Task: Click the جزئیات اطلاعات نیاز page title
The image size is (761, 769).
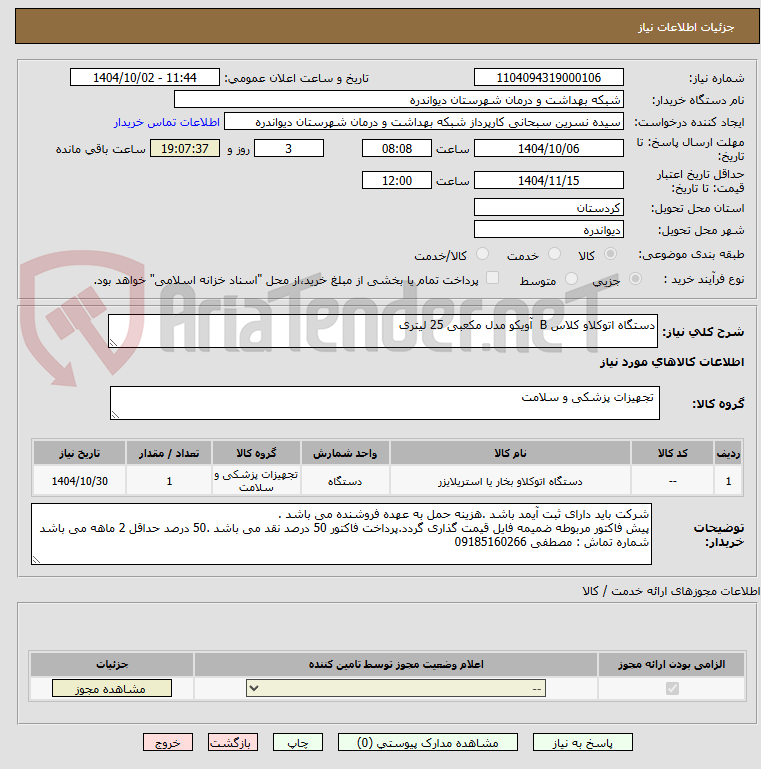Action: (685, 27)
